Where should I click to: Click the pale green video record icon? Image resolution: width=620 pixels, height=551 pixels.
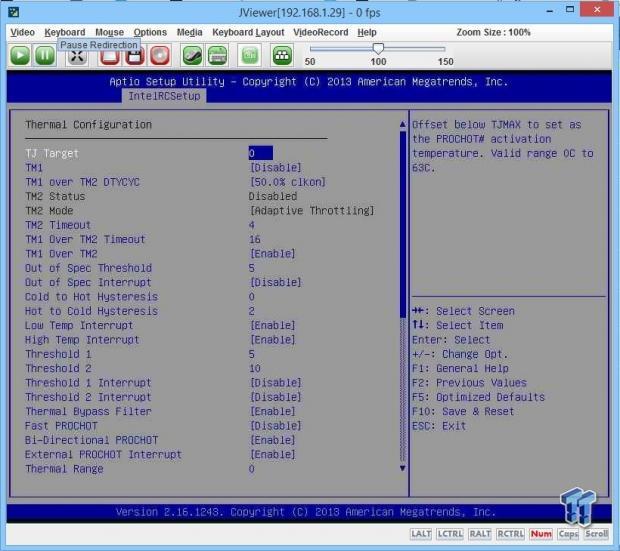point(250,55)
